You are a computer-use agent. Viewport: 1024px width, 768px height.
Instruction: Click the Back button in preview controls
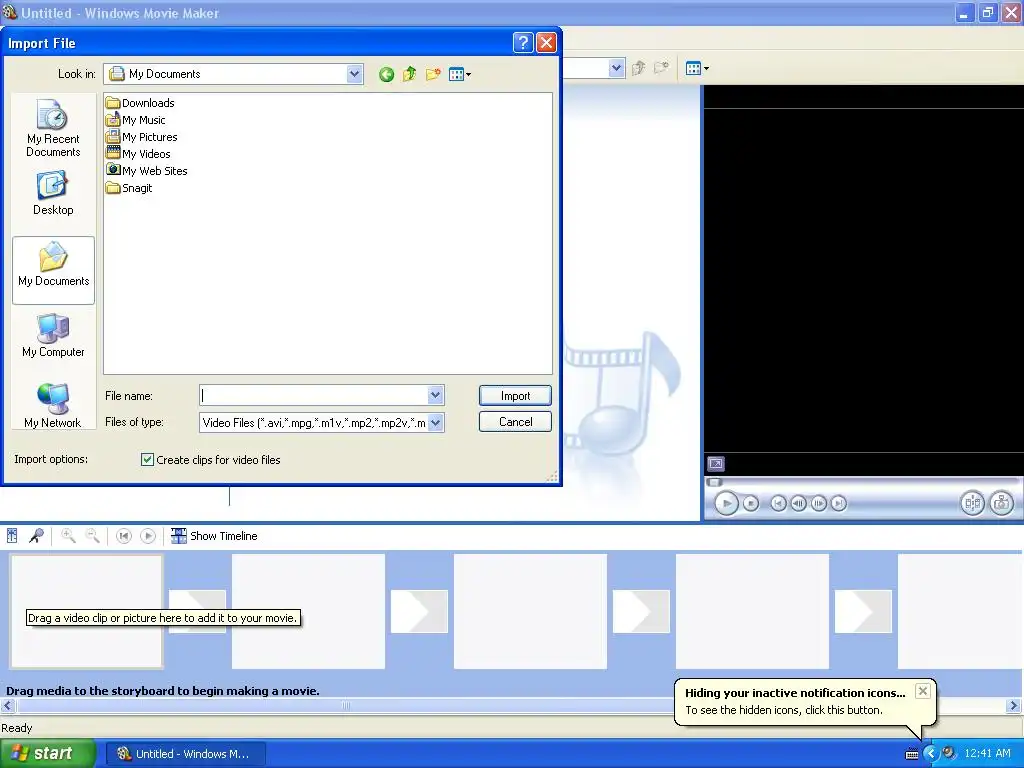[x=778, y=504]
